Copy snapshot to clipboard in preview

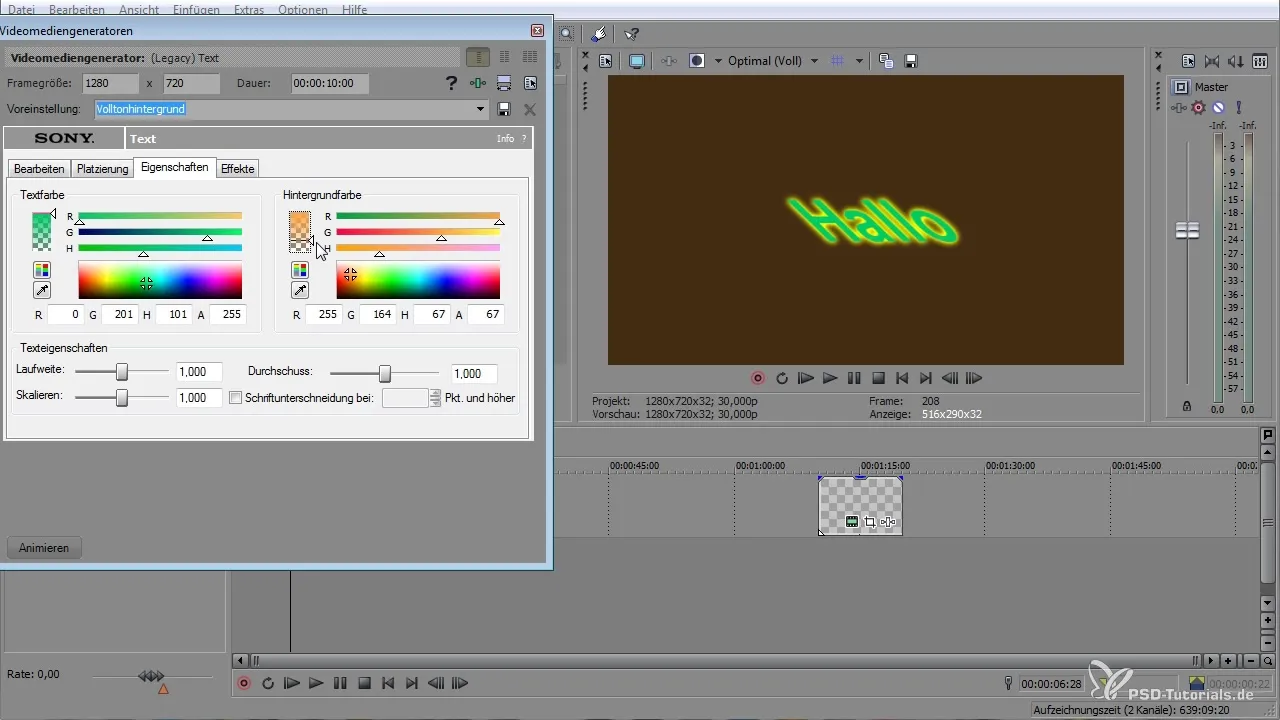click(886, 61)
